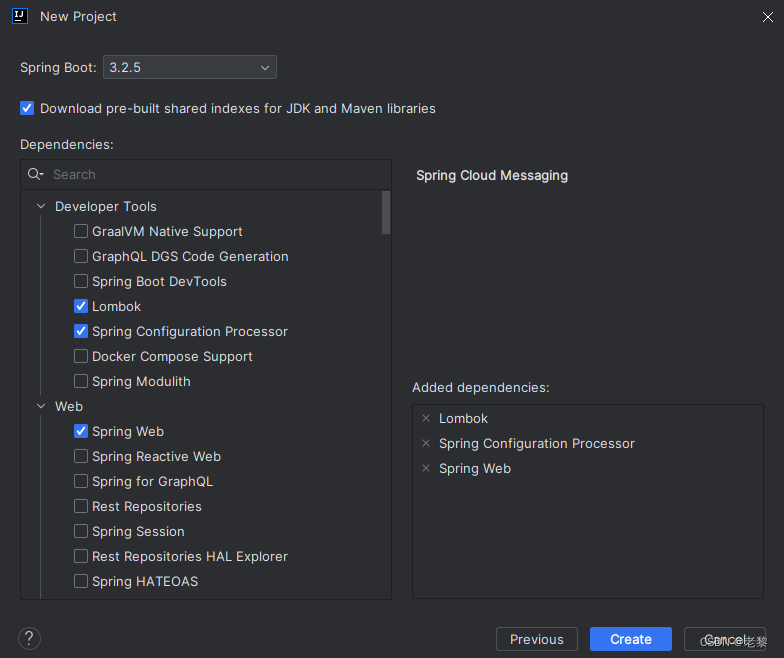This screenshot has width=784, height=658.
Task: Click the Added dependencies: label
Action: click(x=480, y=388)
